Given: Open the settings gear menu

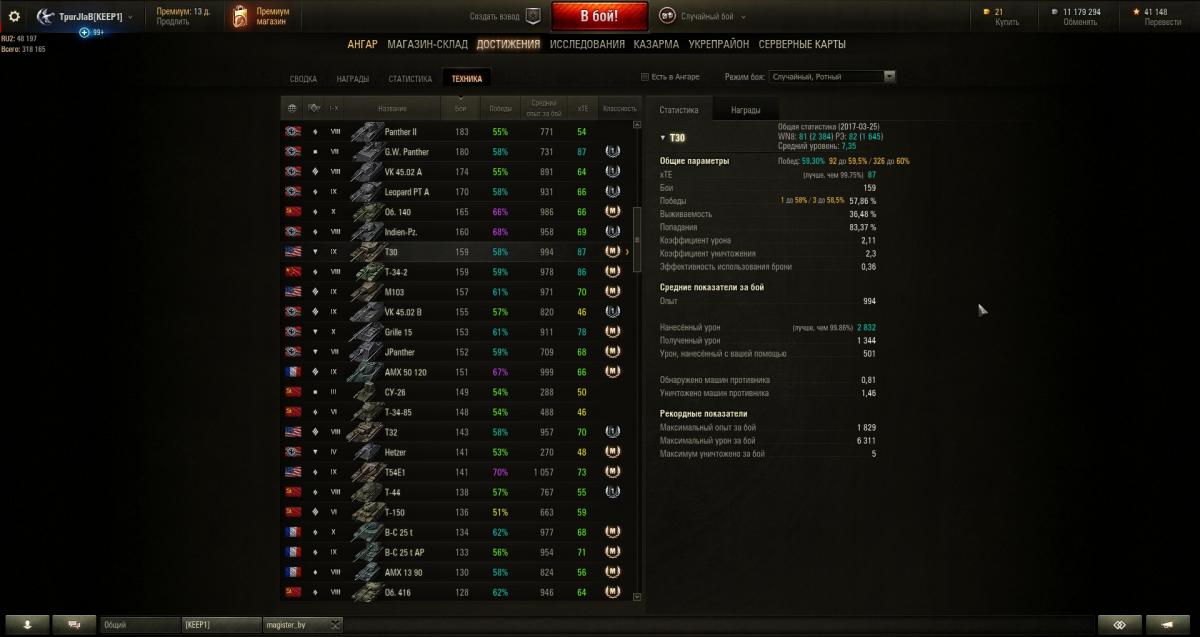Looking at the screenshot, I should click(x=14, y=16).
